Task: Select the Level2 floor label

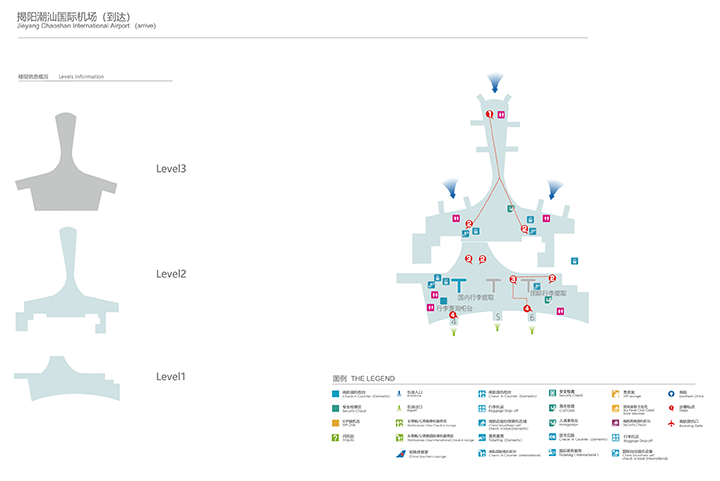Action: [x=171, y=274]
